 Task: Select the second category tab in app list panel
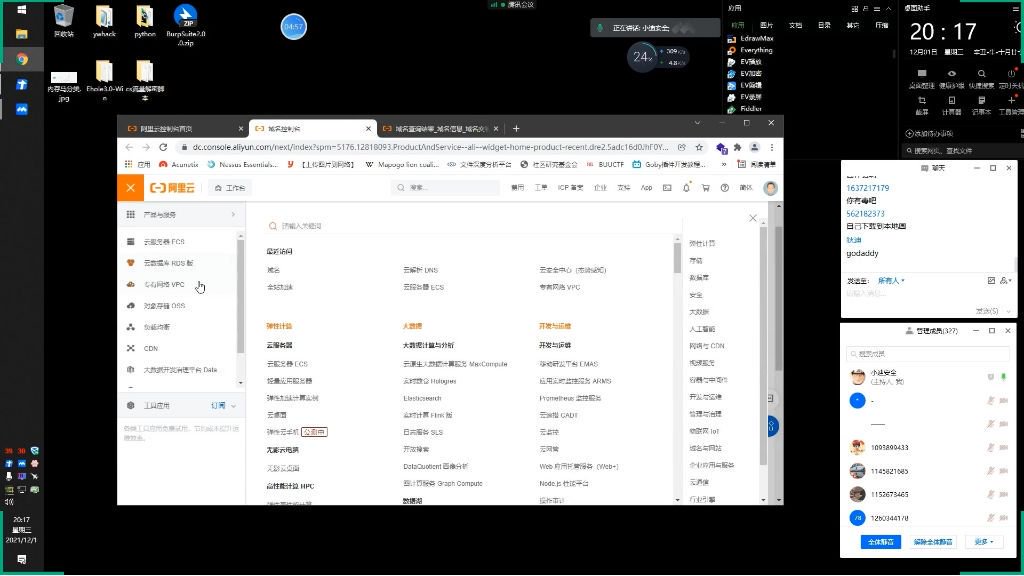tap(767, 25)
